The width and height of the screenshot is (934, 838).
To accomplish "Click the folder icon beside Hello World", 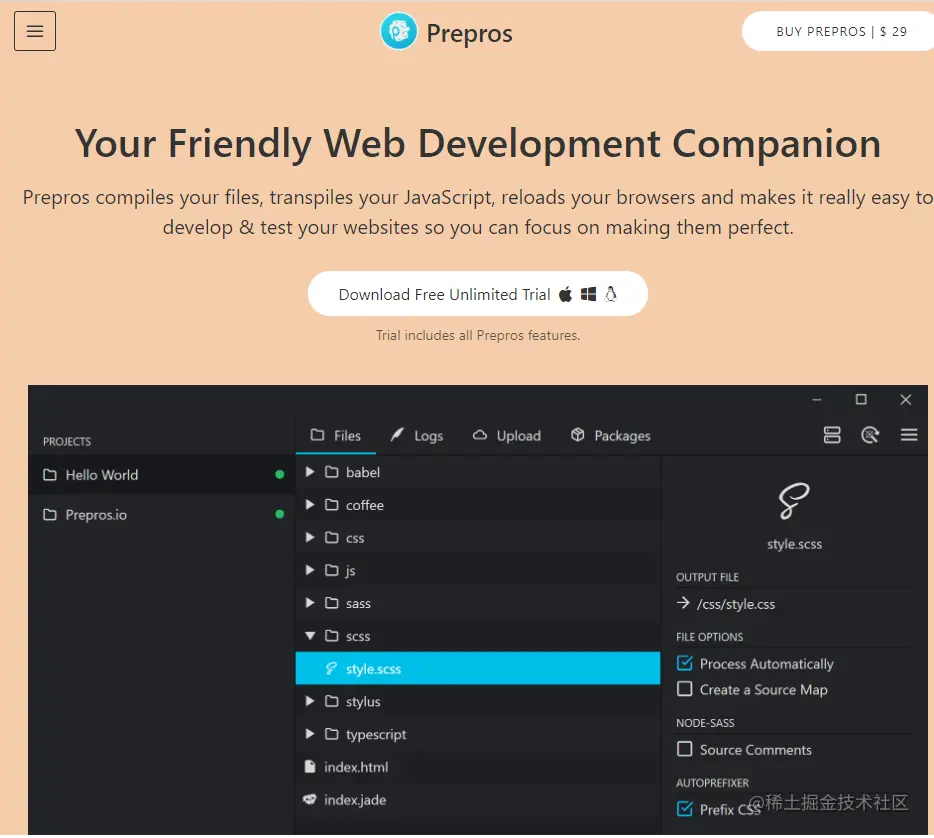I will tap(50, 475).
